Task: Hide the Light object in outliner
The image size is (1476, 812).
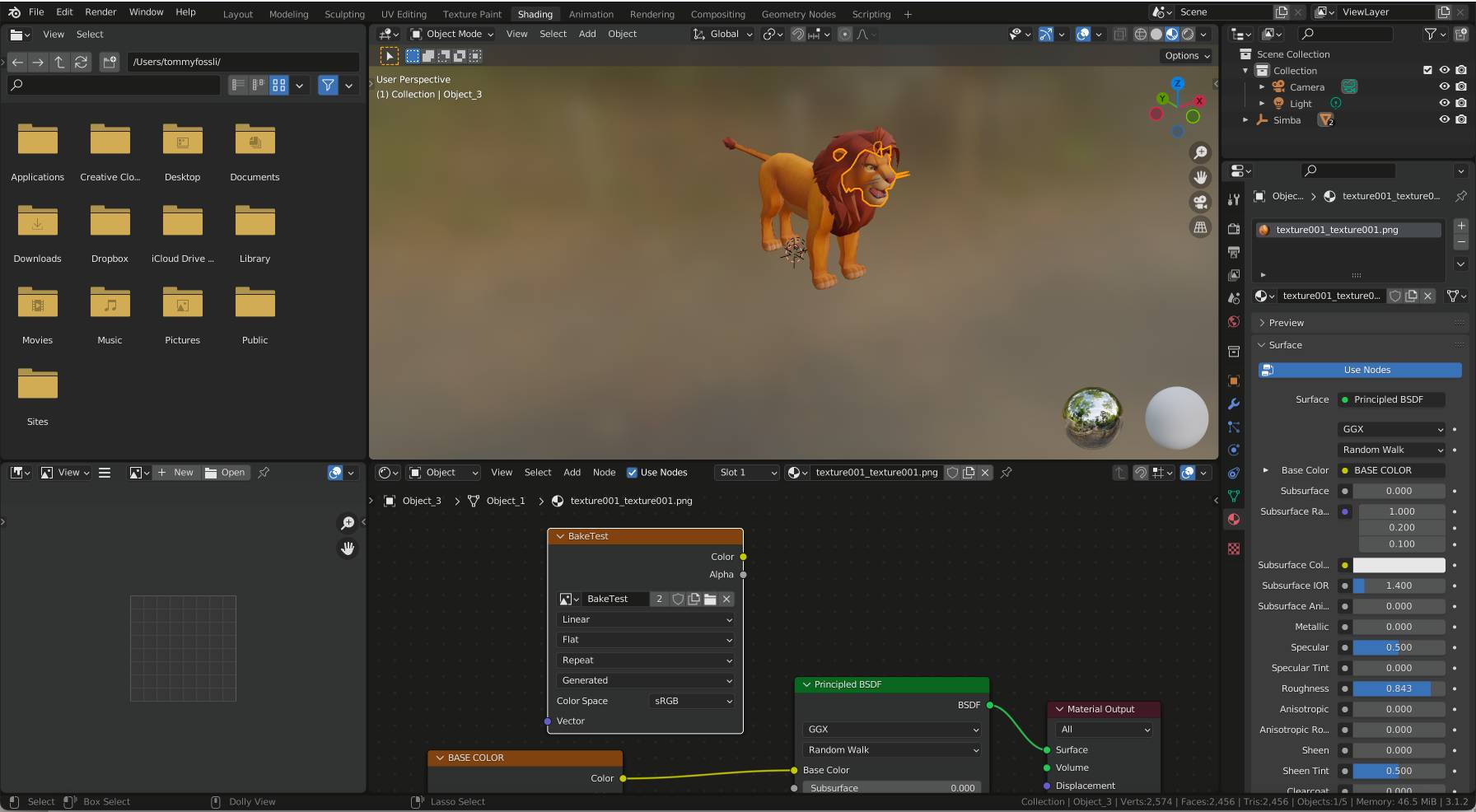Action: coord(1443,103)
